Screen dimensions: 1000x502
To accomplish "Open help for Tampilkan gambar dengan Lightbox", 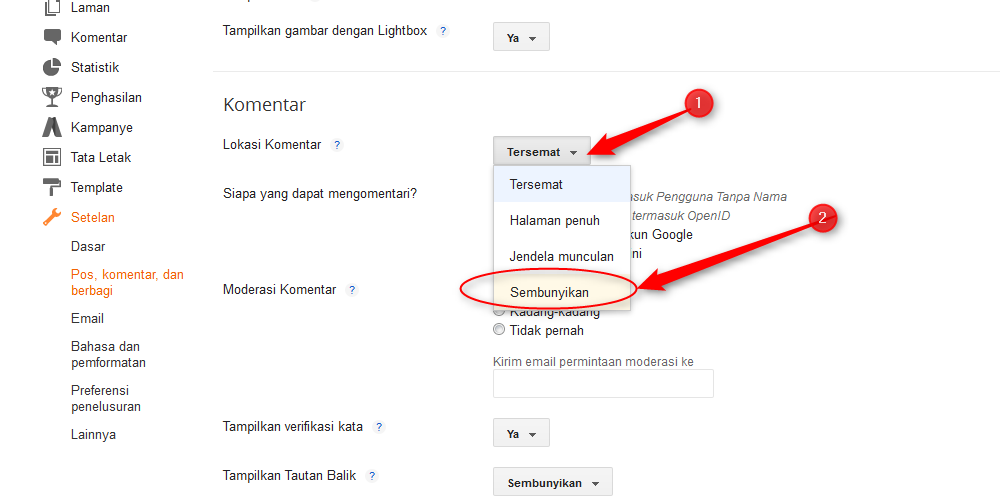I will click(x=443, y=31).
